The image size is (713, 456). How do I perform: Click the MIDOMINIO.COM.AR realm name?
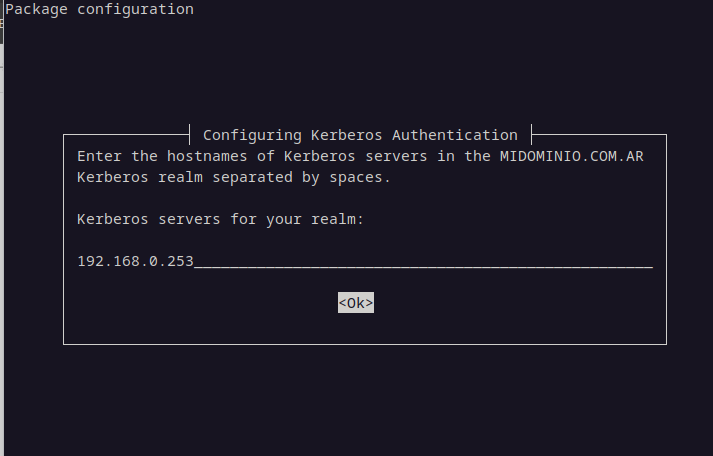click(x=572, y=156)
